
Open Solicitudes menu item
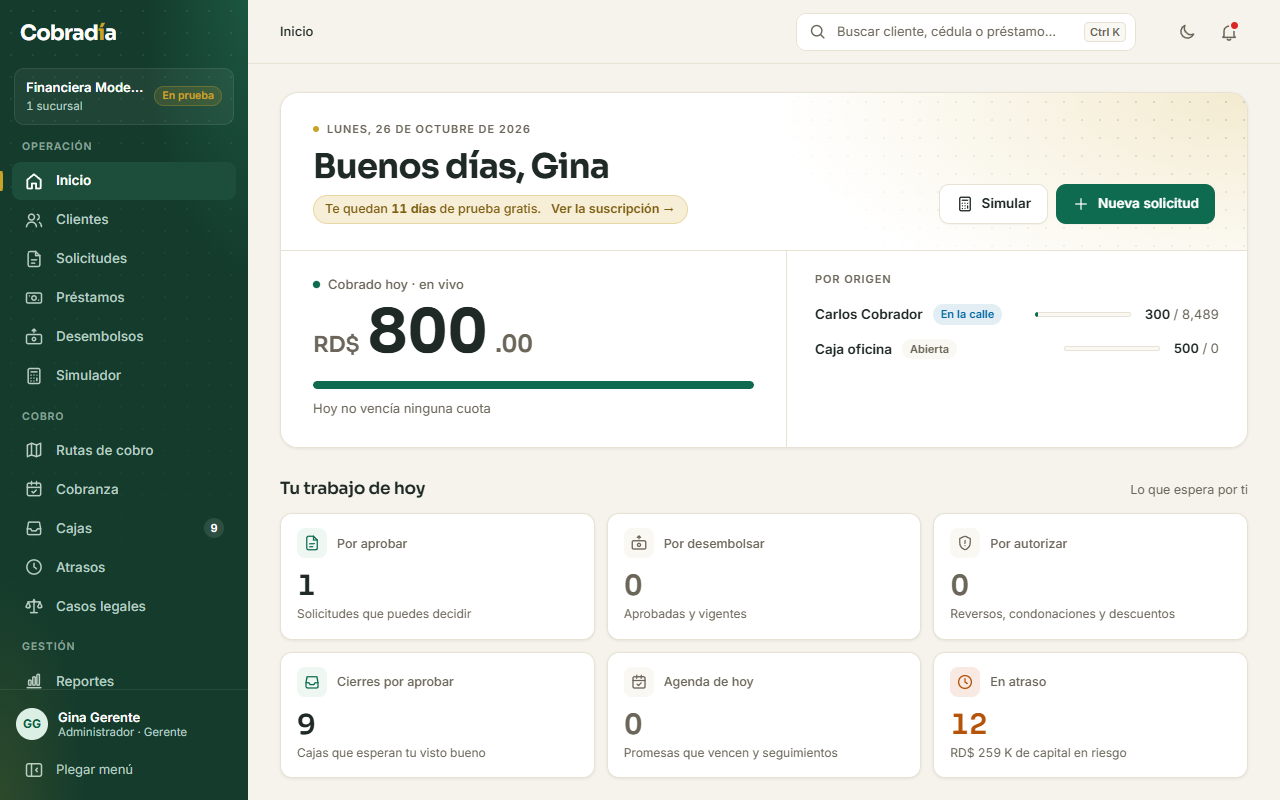(x=124, y=259)
